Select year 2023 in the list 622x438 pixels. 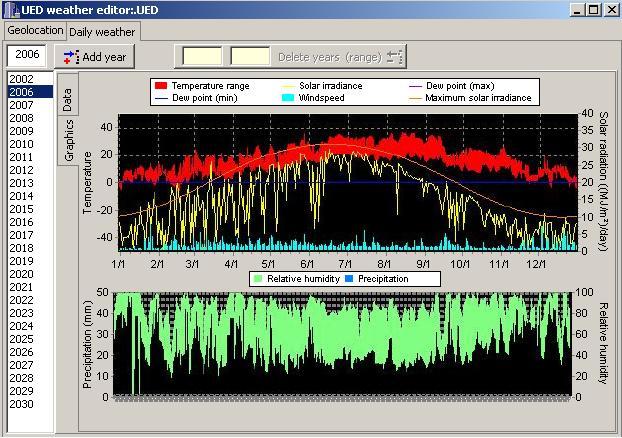[30, 313]
